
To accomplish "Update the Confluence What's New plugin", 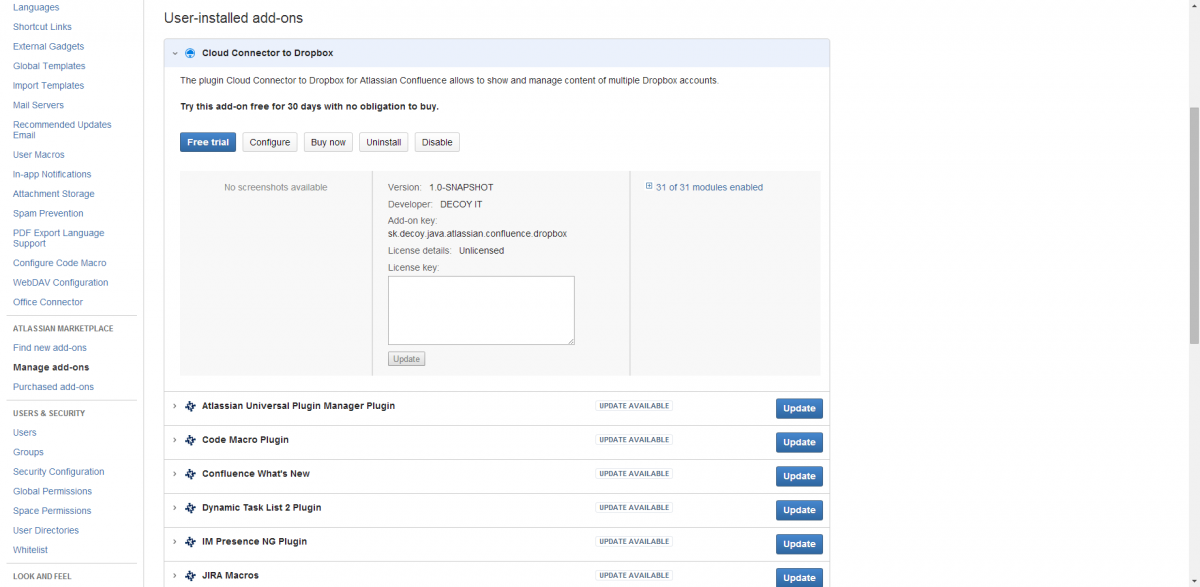I will click(799, 476).
